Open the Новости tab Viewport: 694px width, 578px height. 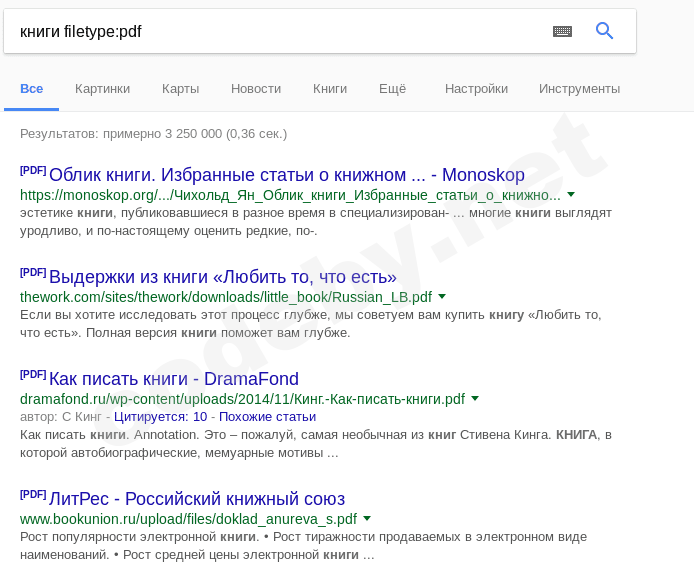256,88
